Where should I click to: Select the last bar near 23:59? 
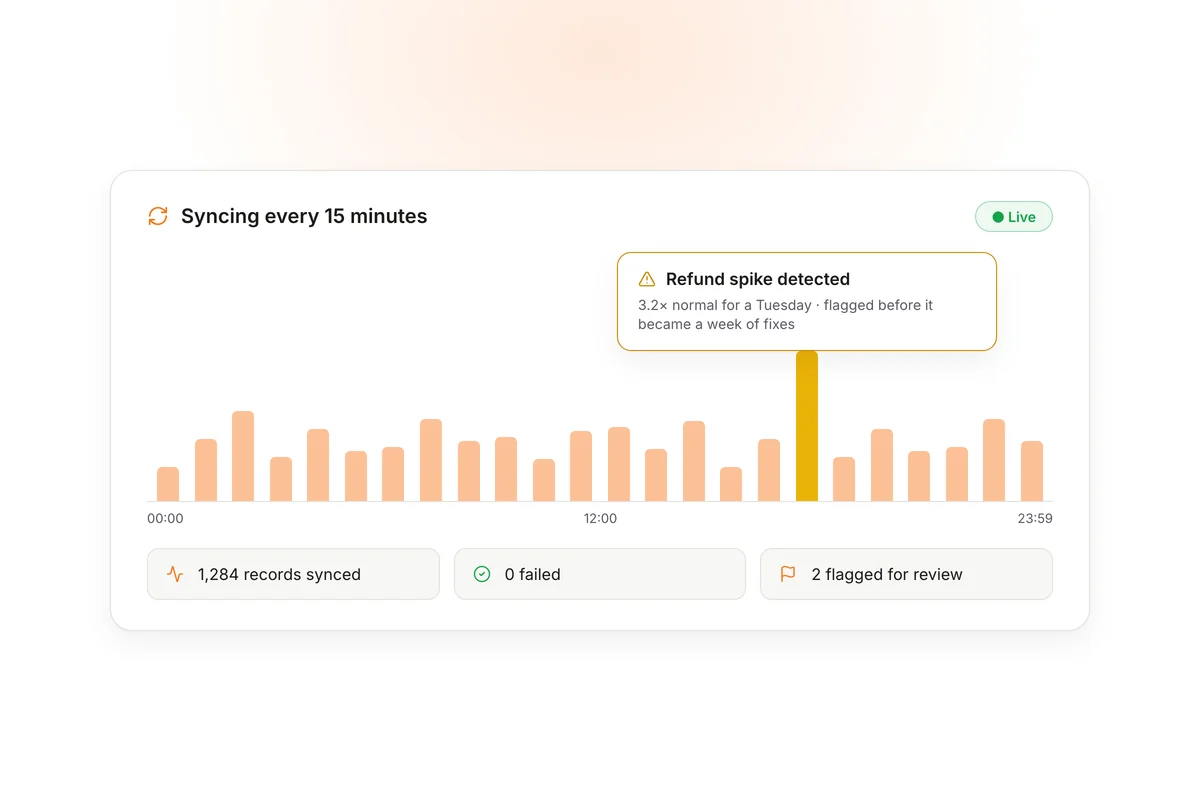tap(1032, 471)
